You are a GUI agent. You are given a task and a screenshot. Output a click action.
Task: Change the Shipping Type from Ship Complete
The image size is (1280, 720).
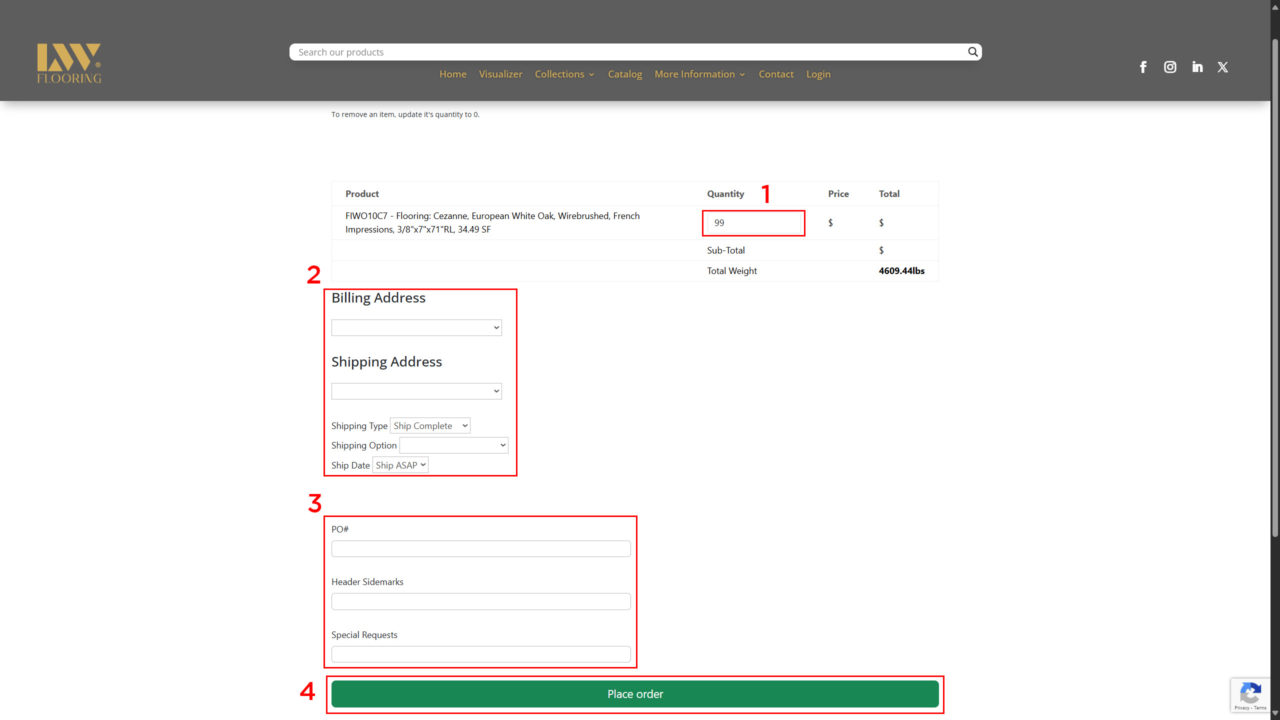[430, 425]
